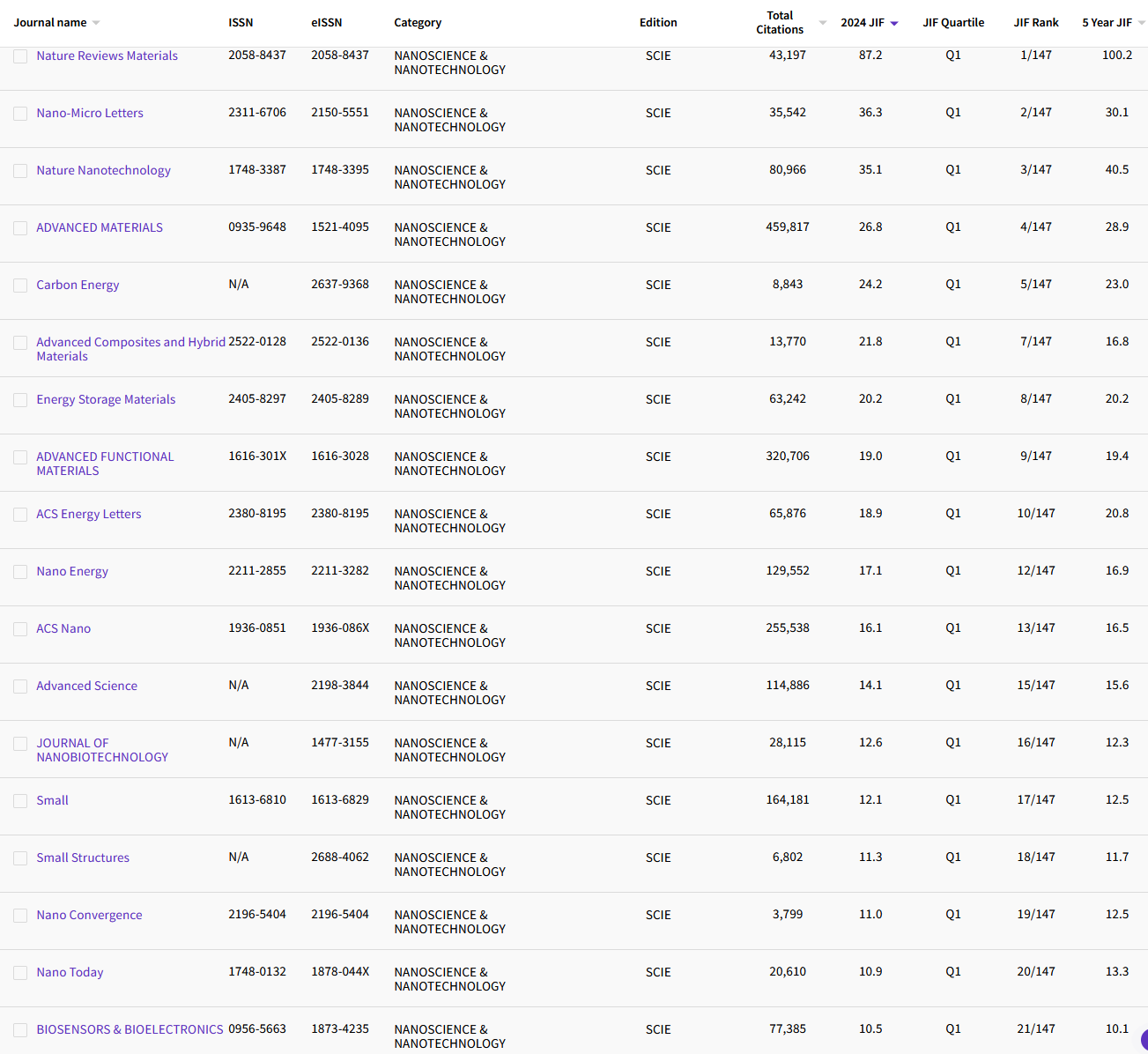
Task: Check the Nano Today row checkbox
Action: pyautogui.click(x=20, y=973)
